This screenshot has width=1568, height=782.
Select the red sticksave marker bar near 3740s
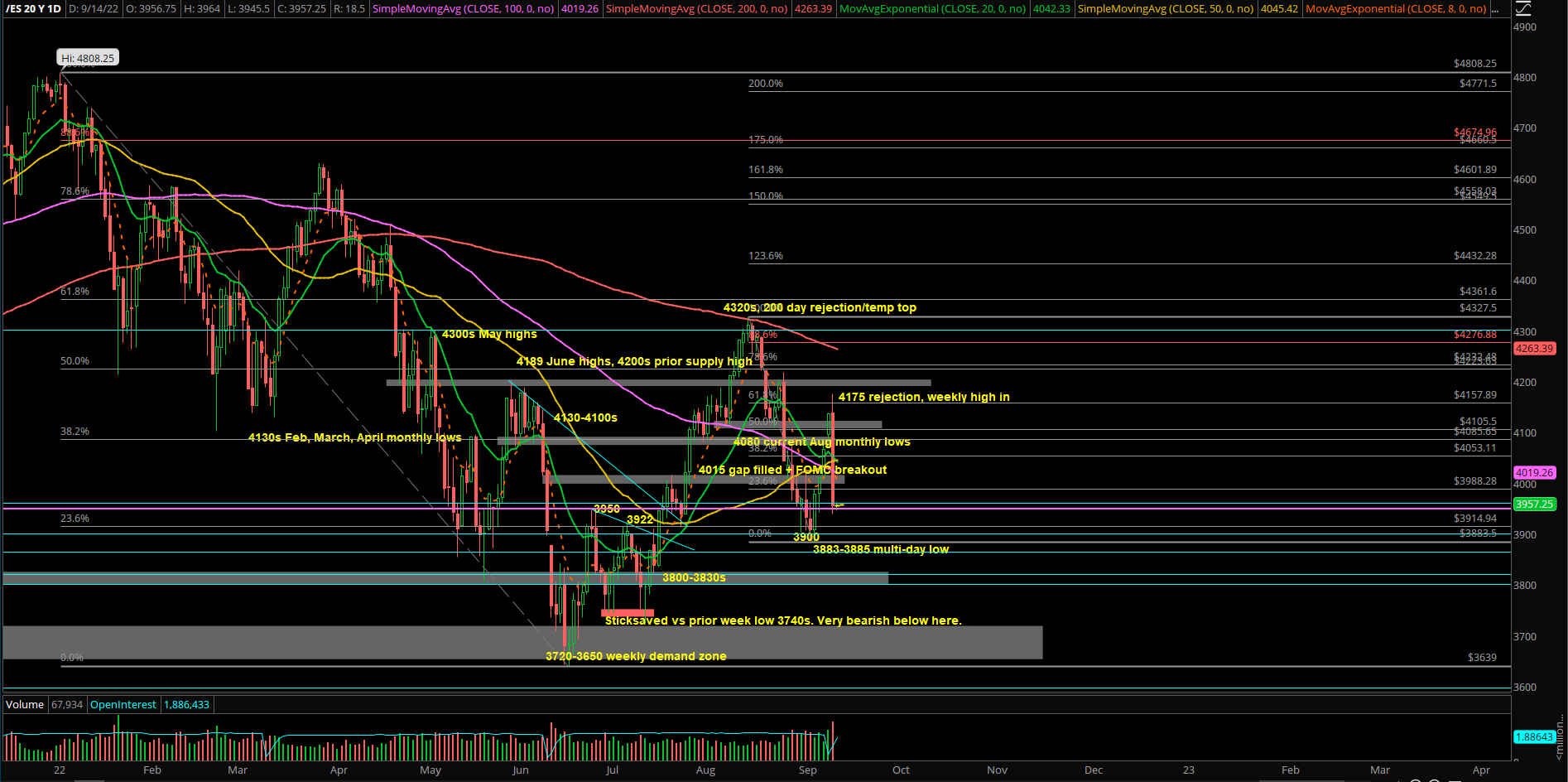tap(628, 613)
